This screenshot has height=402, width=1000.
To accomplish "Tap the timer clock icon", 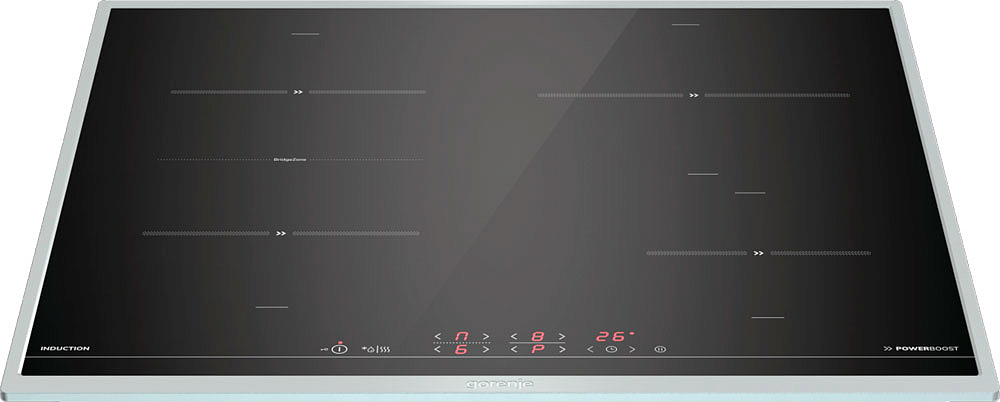I will tap(611, 349).
